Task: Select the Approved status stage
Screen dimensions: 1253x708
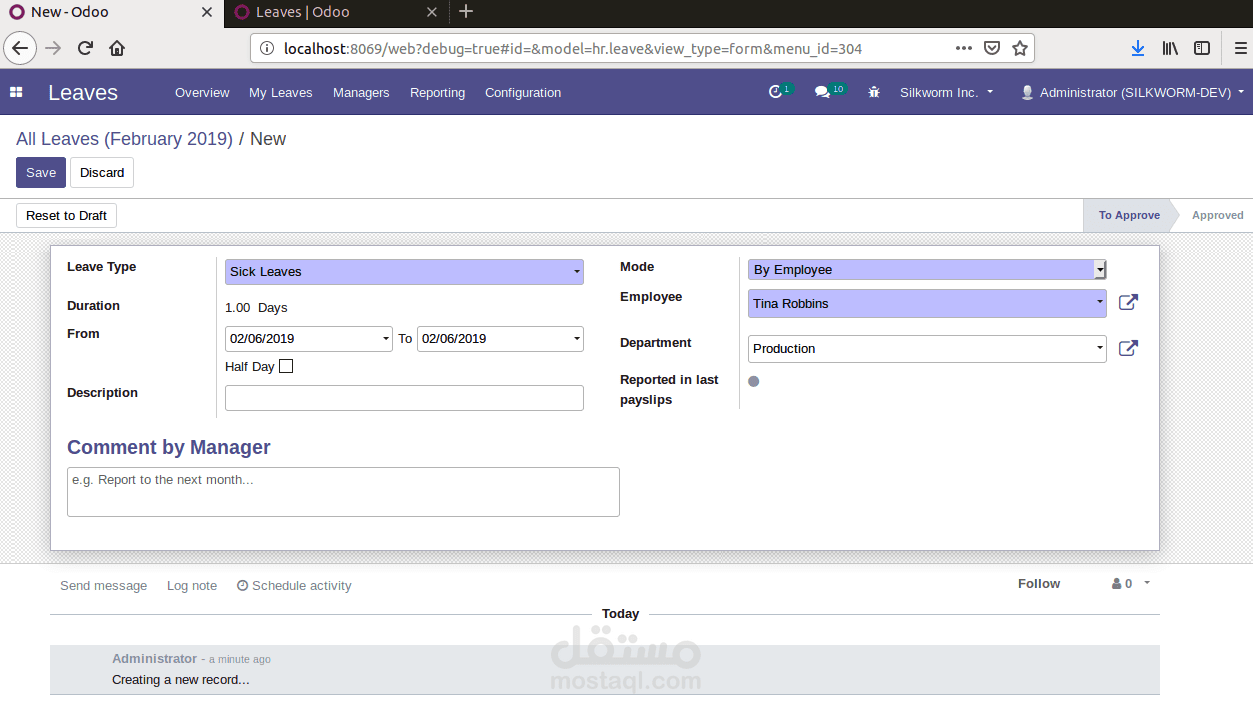Action: (1217, 215)
